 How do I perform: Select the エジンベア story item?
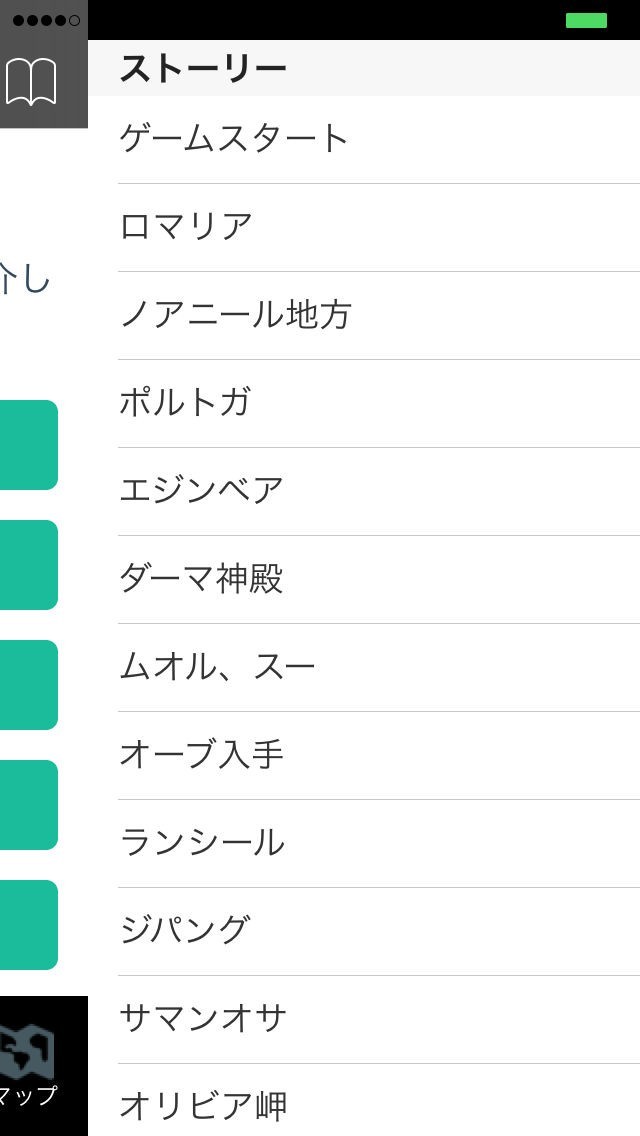(x=202, y=491)
